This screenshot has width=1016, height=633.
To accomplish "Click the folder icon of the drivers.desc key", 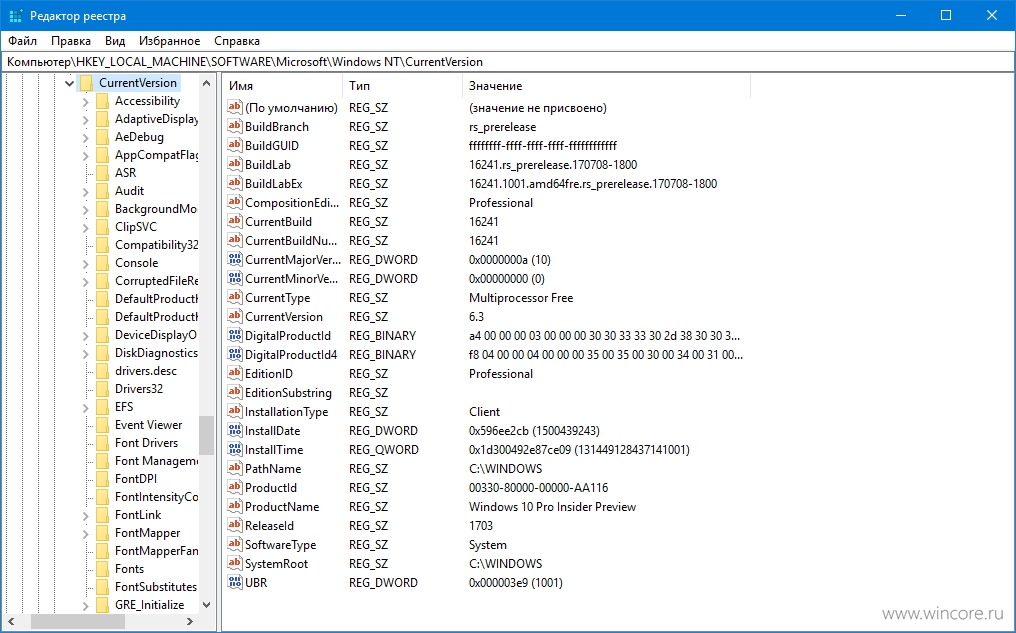I will click(x=102, y=371).
